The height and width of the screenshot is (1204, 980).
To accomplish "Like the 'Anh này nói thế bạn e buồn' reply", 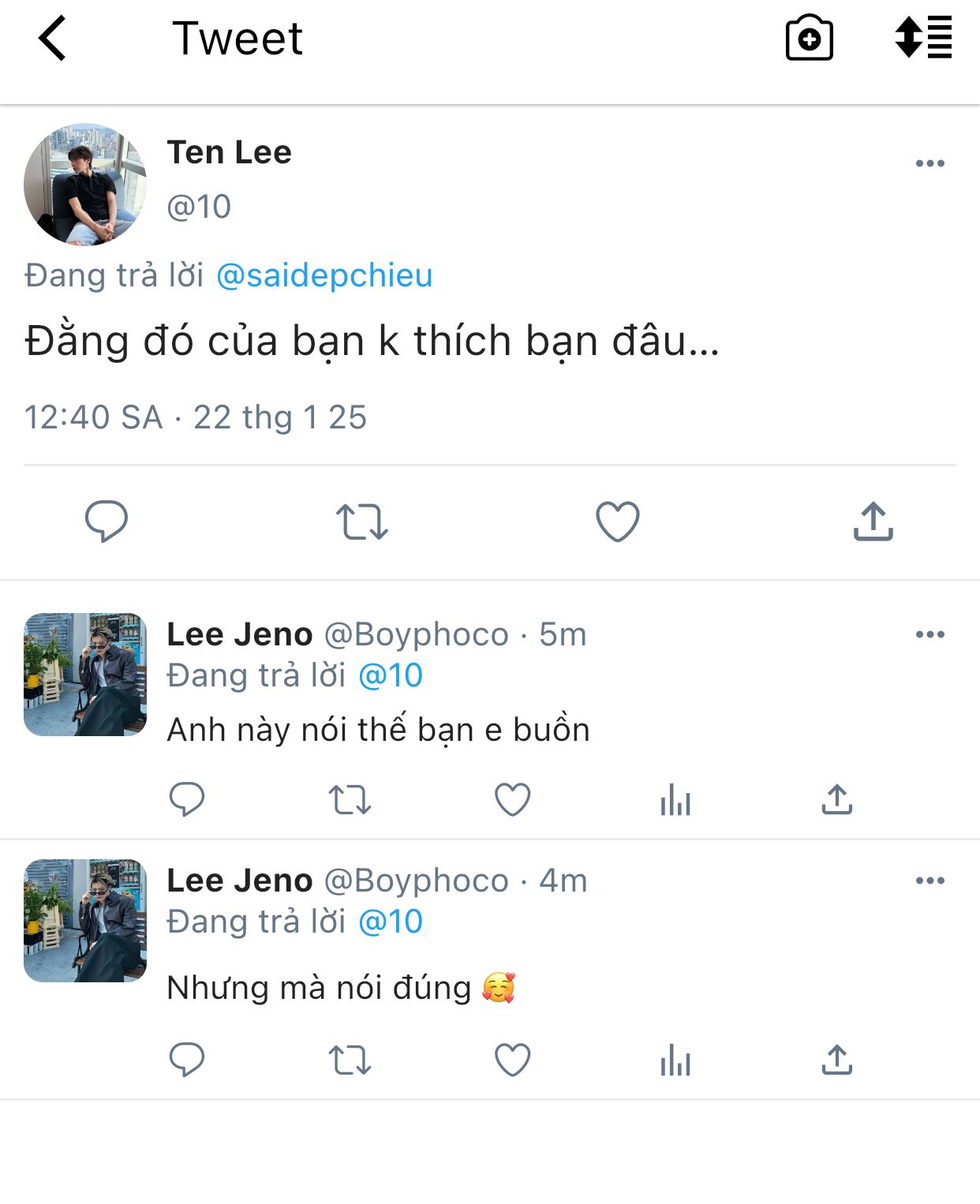I will click(512, 799).
